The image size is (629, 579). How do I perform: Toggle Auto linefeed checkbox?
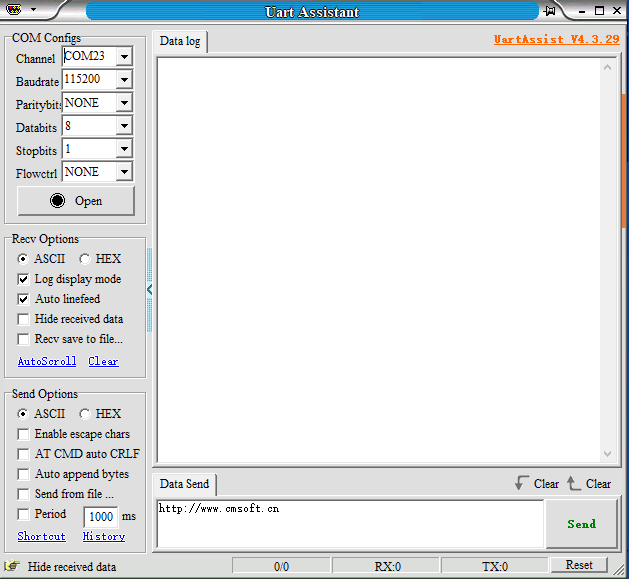(23, 299)
